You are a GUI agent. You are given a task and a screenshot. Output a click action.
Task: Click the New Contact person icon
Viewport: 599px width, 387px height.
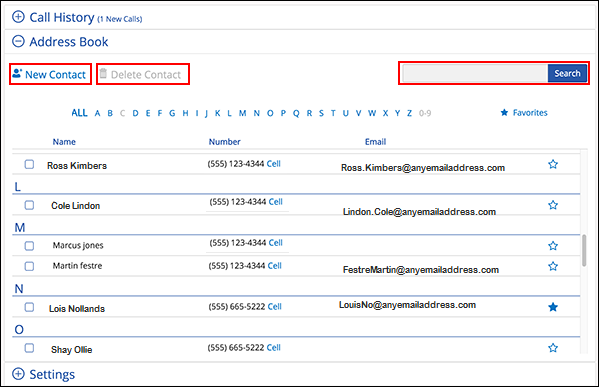point(17,73)
